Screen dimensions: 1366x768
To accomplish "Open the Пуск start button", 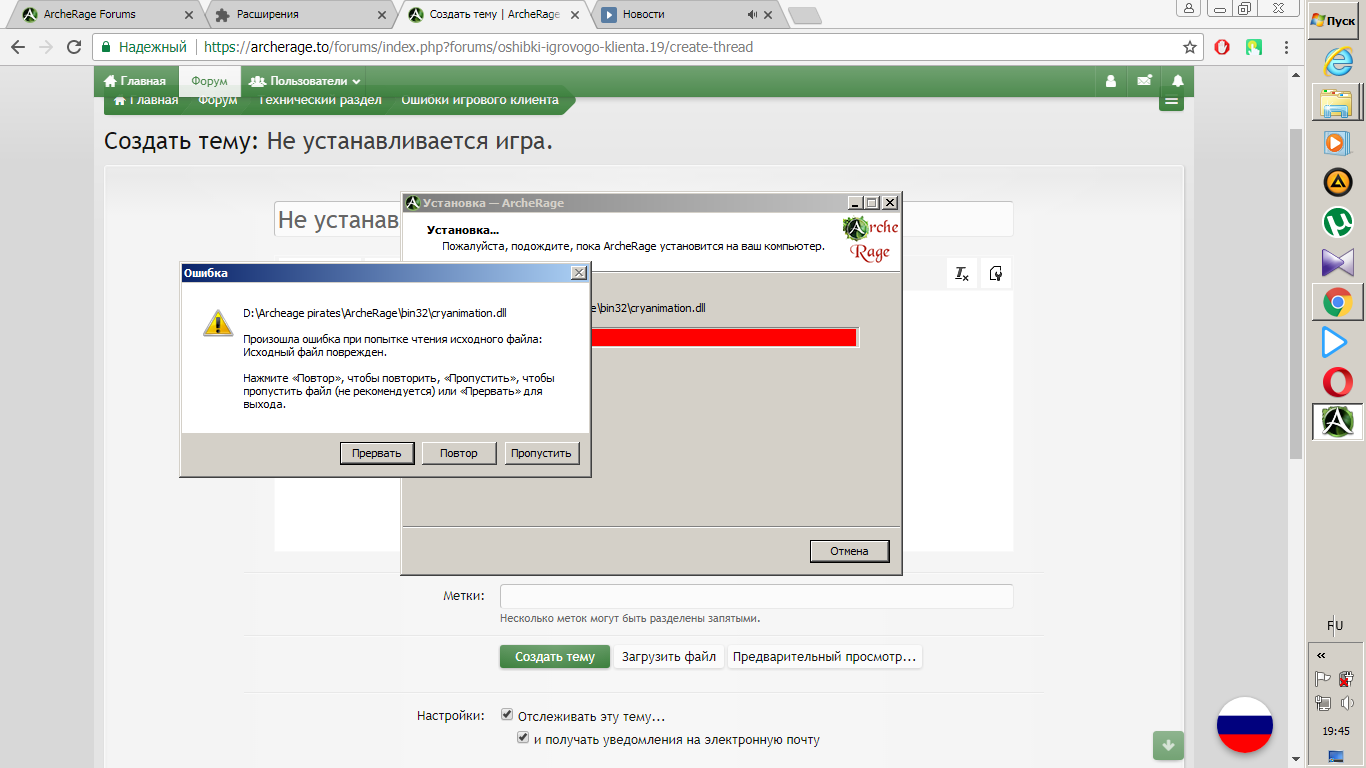I will [1334, 20].
